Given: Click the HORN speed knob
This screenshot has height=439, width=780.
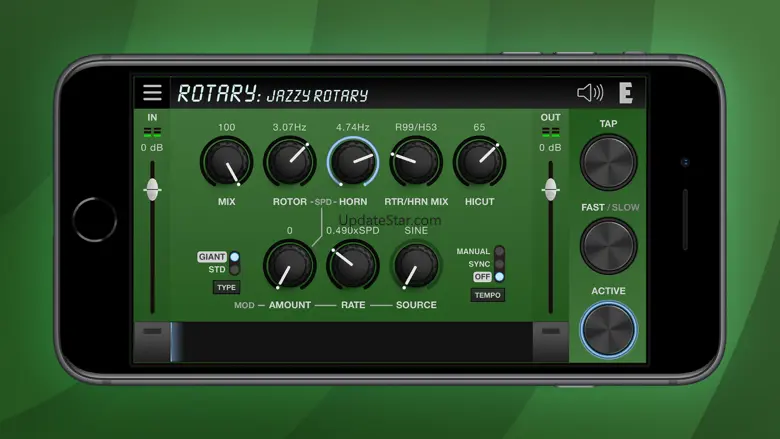Looking at the screenshot, I should pos(353,163).
